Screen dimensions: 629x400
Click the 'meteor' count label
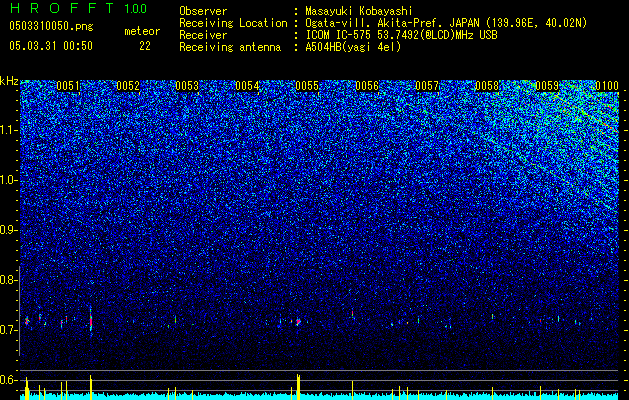[142, 31]
